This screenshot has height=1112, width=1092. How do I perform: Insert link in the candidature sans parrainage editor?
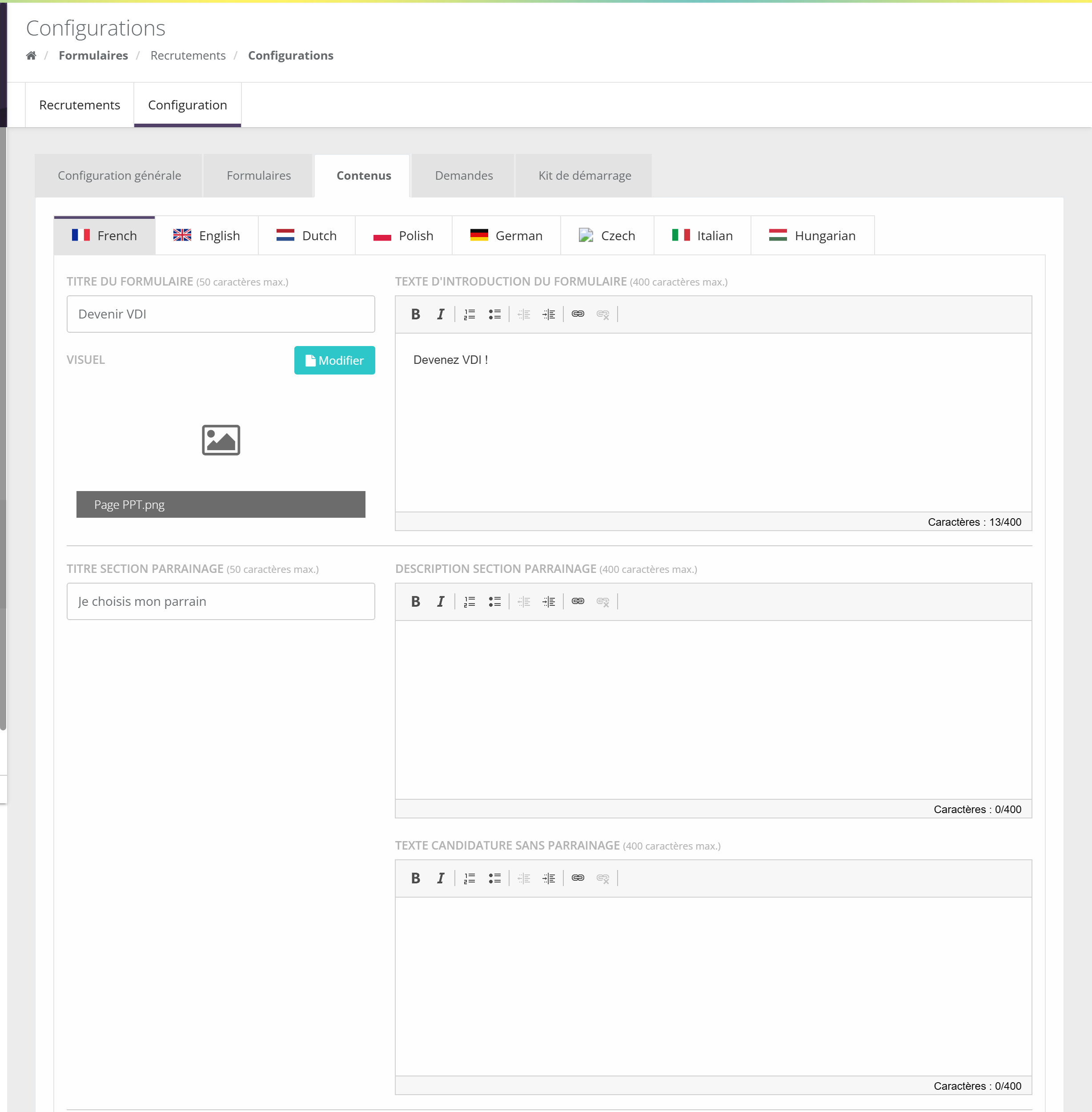tap(578, 878)
